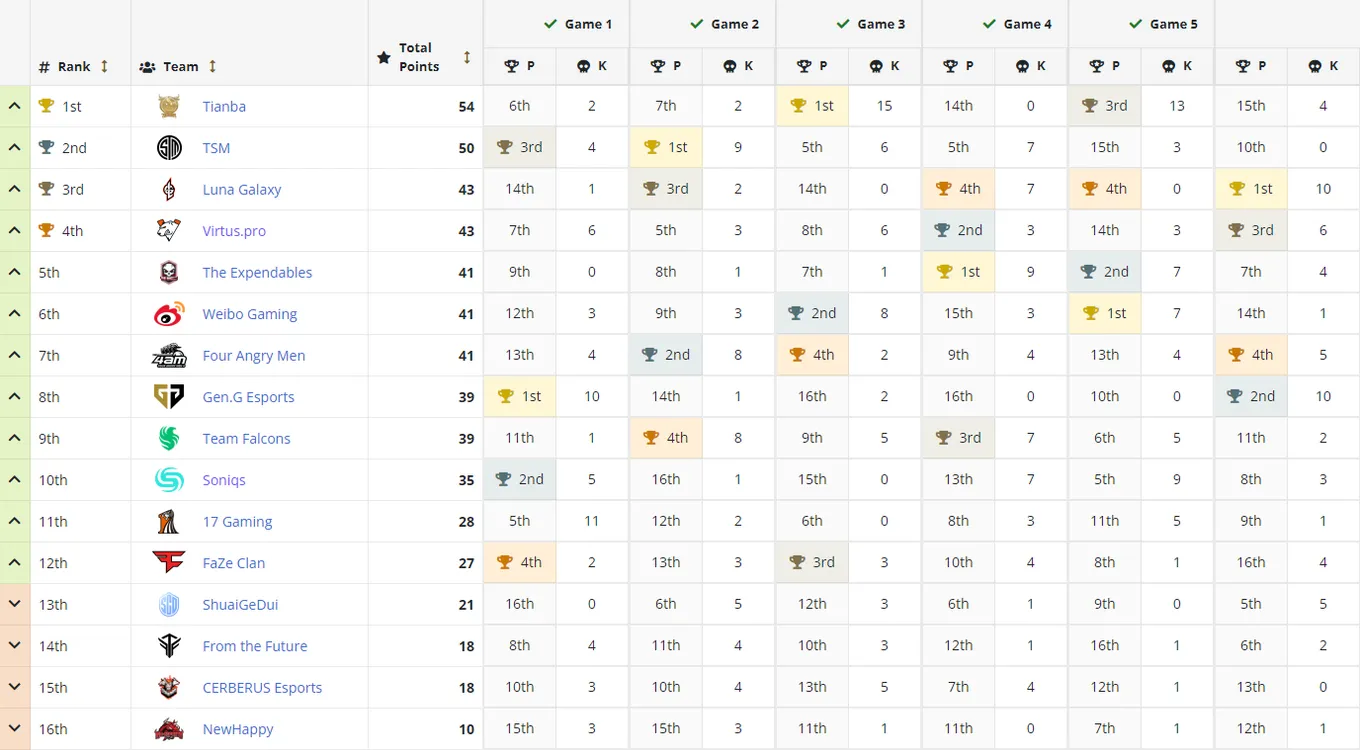Viewport: 1360px width, 750px height.
Task: Select the From the Future logo
Action: [x=169, y=646]
